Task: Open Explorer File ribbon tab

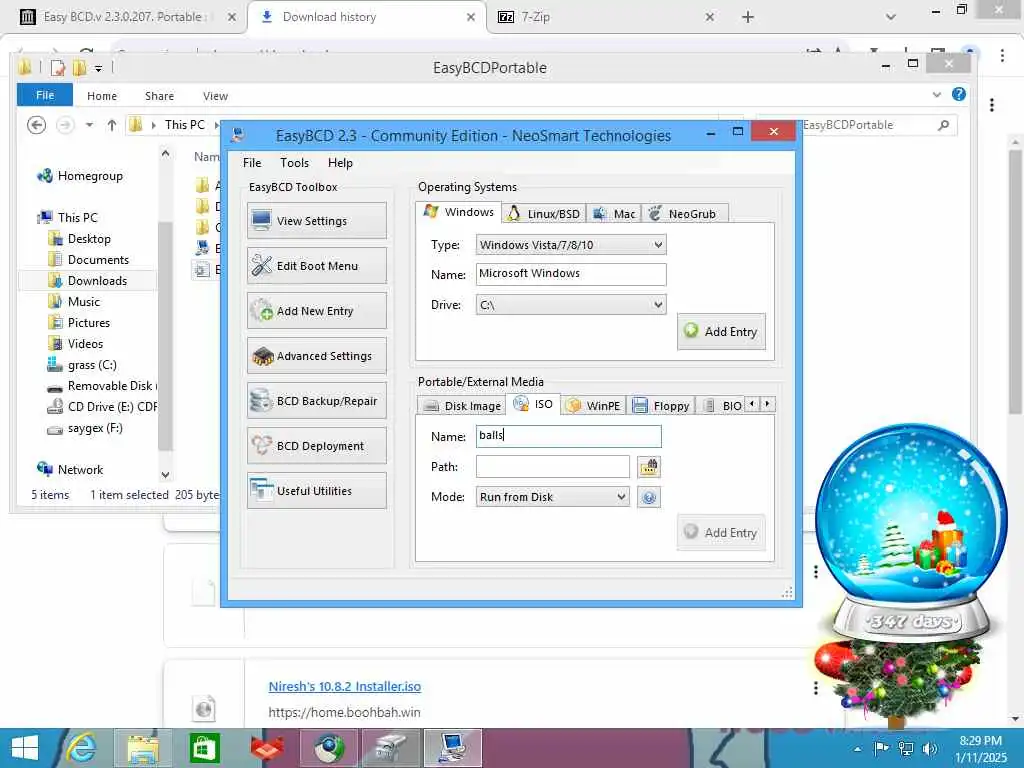Action: pos(44,95)
